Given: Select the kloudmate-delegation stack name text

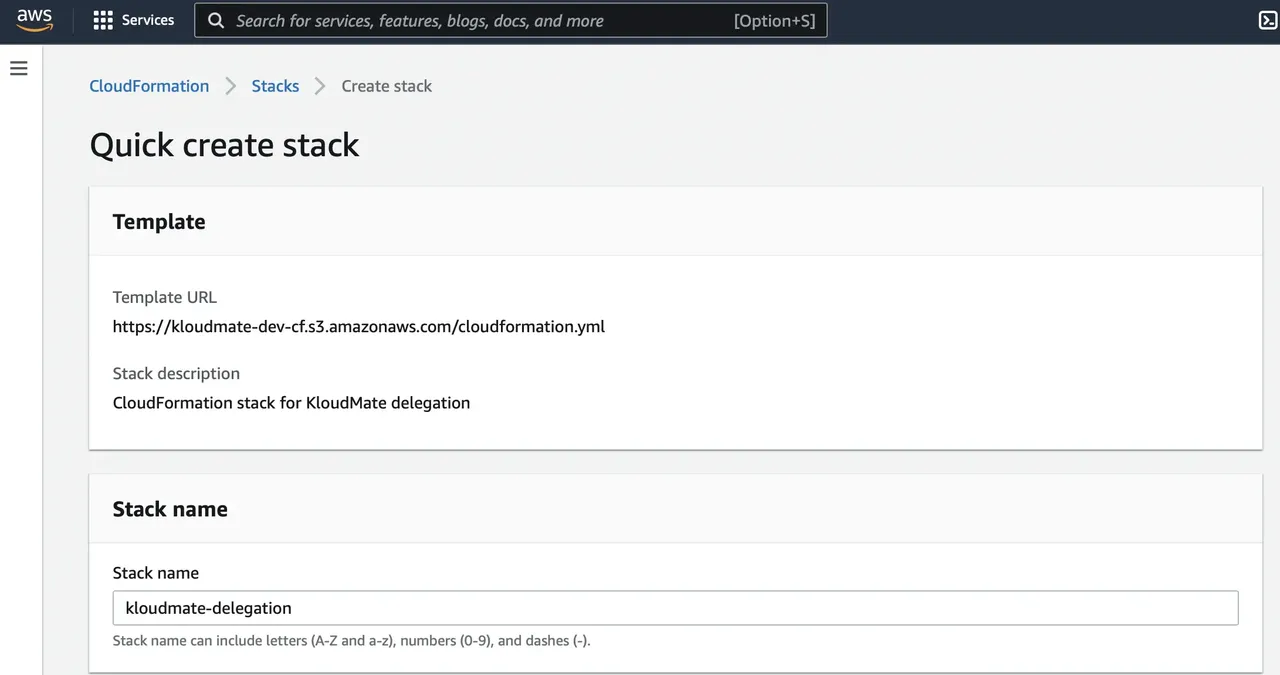Looking at the screenshot, I should (207, 608).
